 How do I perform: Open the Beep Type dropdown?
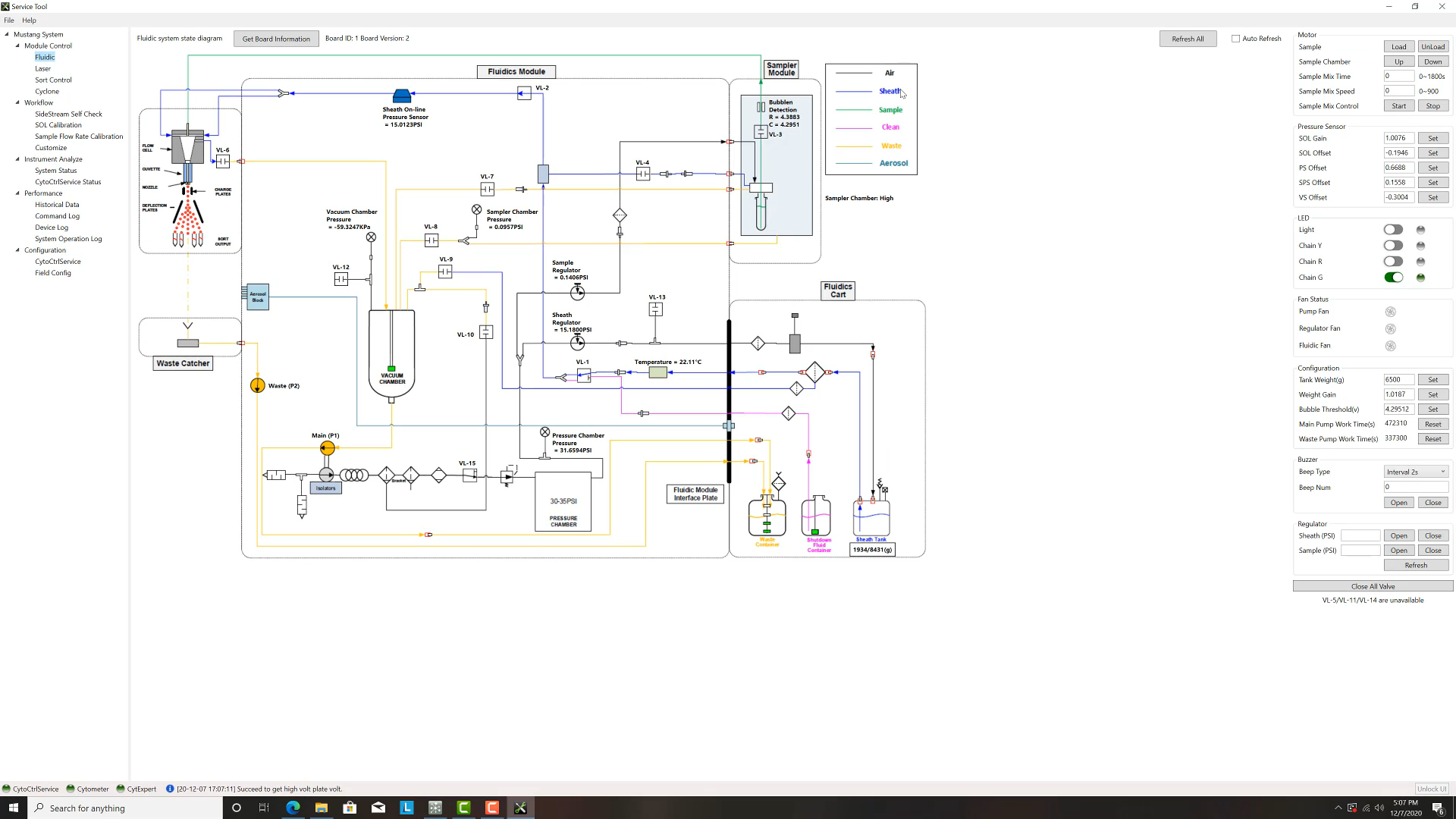[1416, 472]
